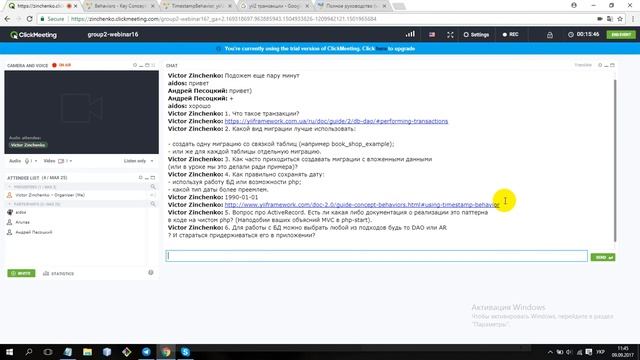The height and width of the screenshot is (360, 640).
Task: Open Skype from the taskbar
Action: point(185,352)
